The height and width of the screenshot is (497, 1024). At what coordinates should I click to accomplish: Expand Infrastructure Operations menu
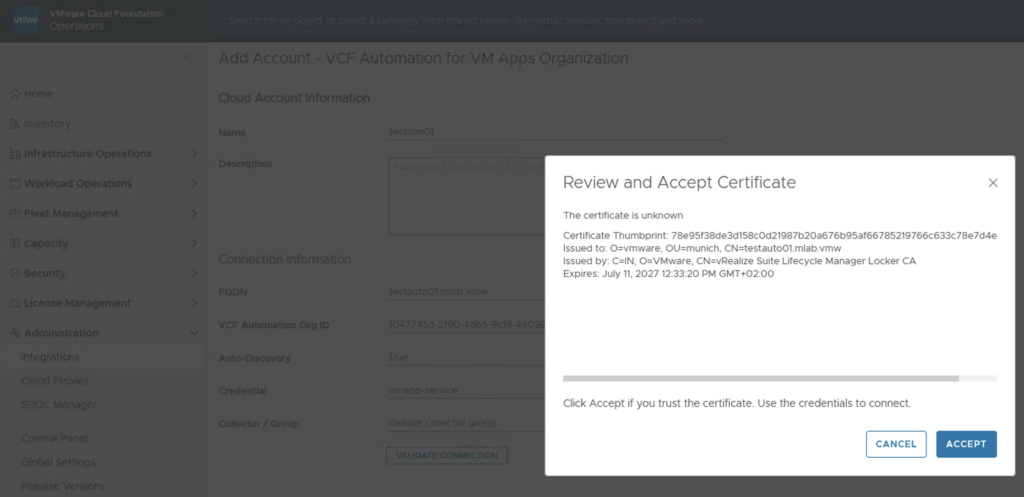point(193,154)
